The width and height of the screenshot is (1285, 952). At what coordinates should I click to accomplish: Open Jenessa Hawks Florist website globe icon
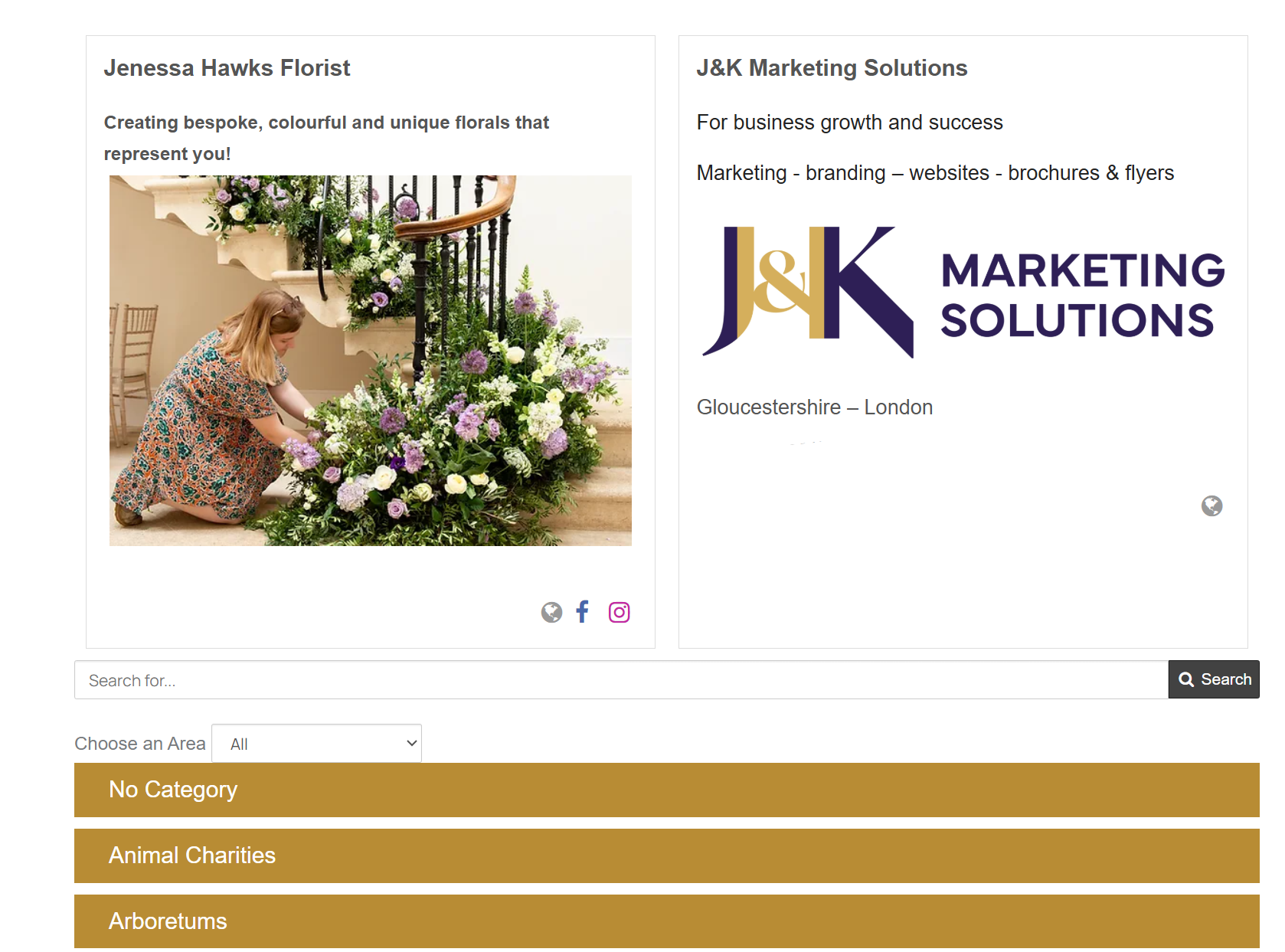pyautogui.click(x=551, y=612)
